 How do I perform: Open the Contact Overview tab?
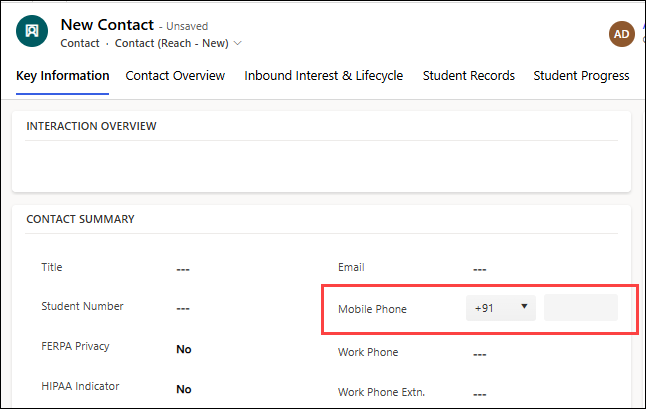(175, 76)
